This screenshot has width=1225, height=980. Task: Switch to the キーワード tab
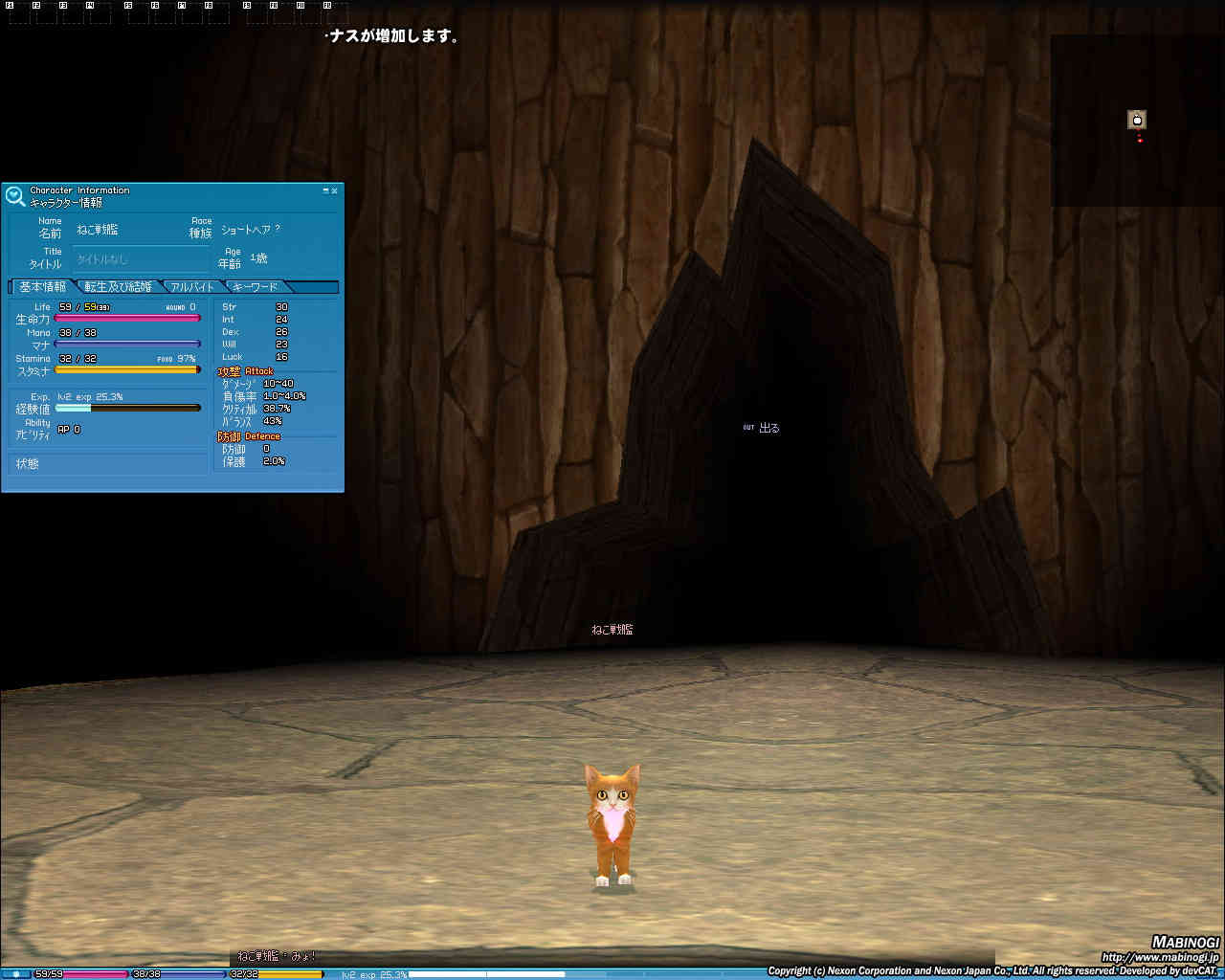click(255, 287)
